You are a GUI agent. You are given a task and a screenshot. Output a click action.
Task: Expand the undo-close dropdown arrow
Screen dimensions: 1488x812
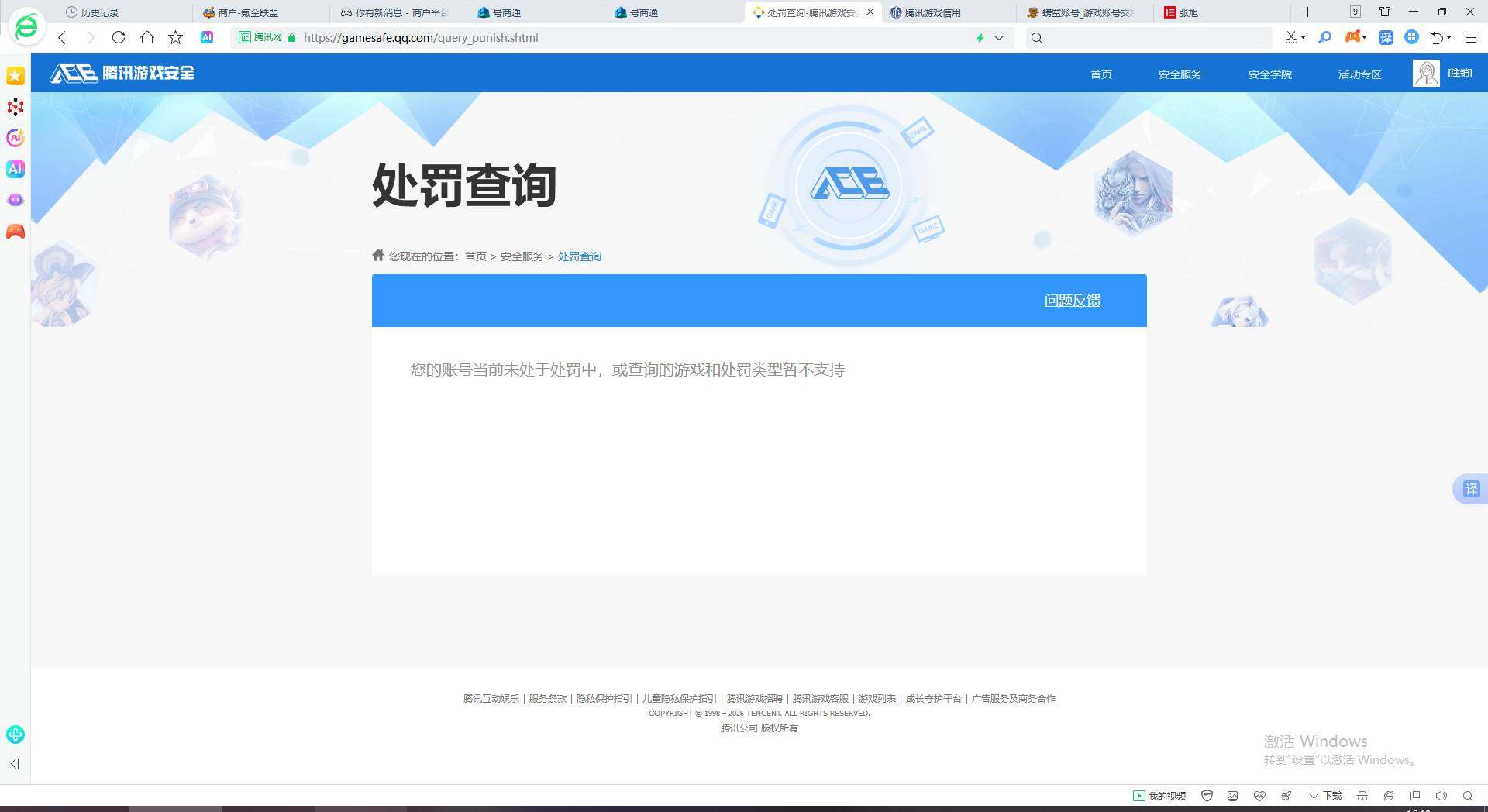click(x=1449, y=37)
